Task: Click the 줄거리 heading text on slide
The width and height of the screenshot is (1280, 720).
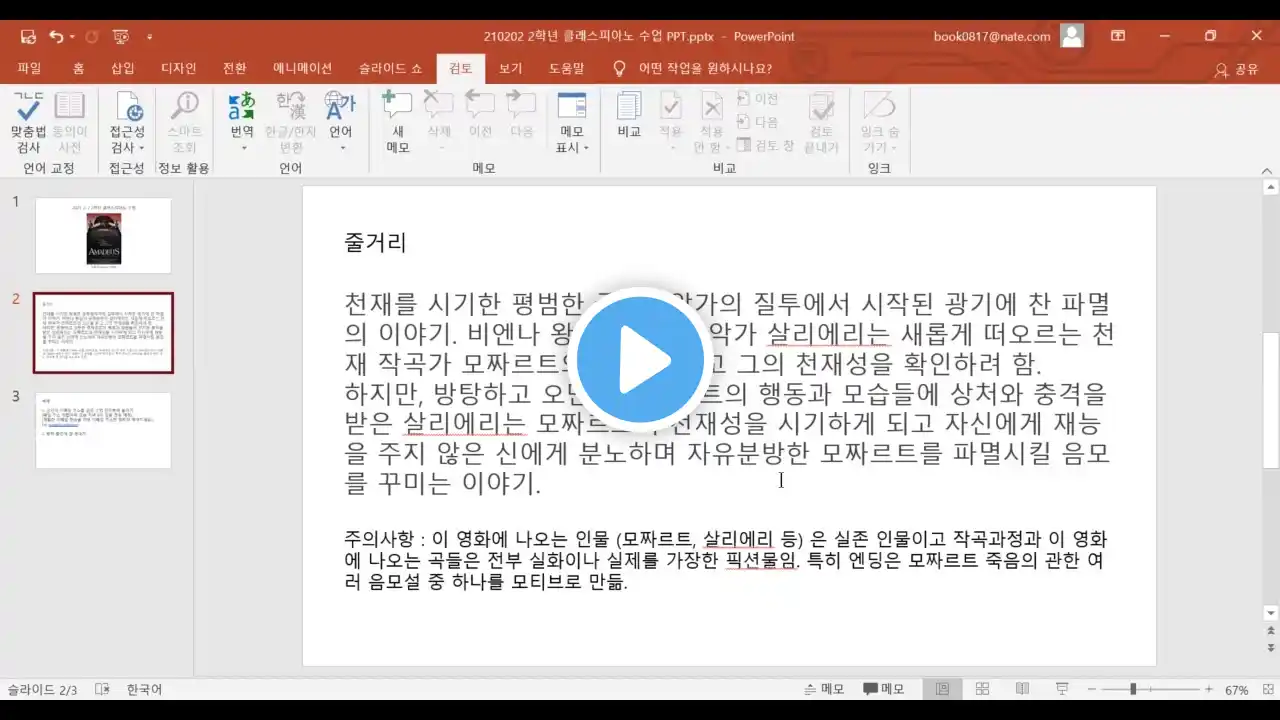Action: 375,242
